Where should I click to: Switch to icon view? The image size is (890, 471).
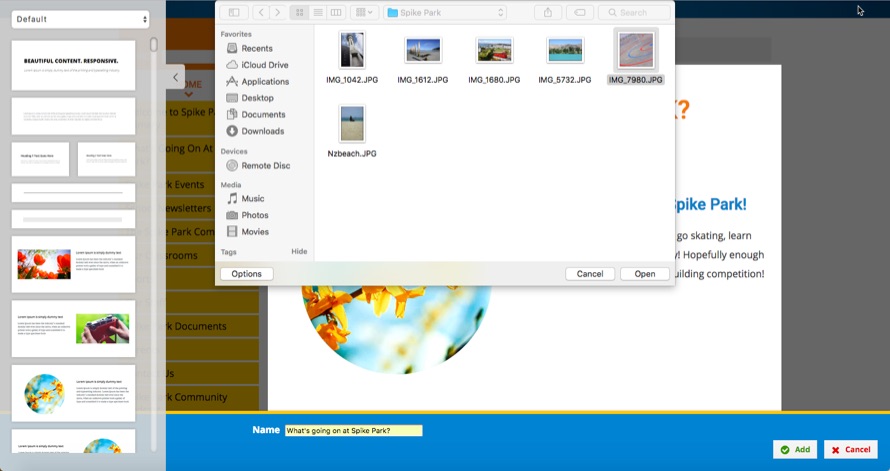[x=299, y=12]
